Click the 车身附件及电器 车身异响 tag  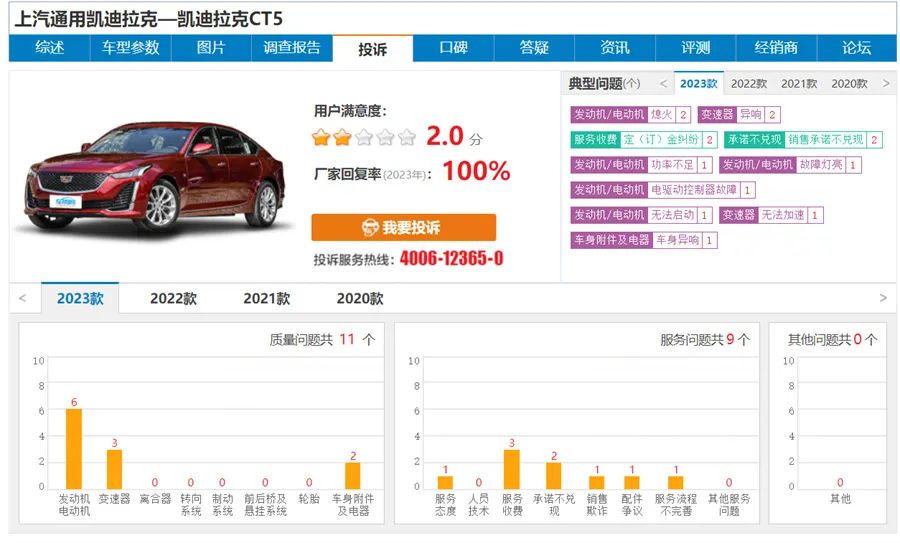(644, 240)
